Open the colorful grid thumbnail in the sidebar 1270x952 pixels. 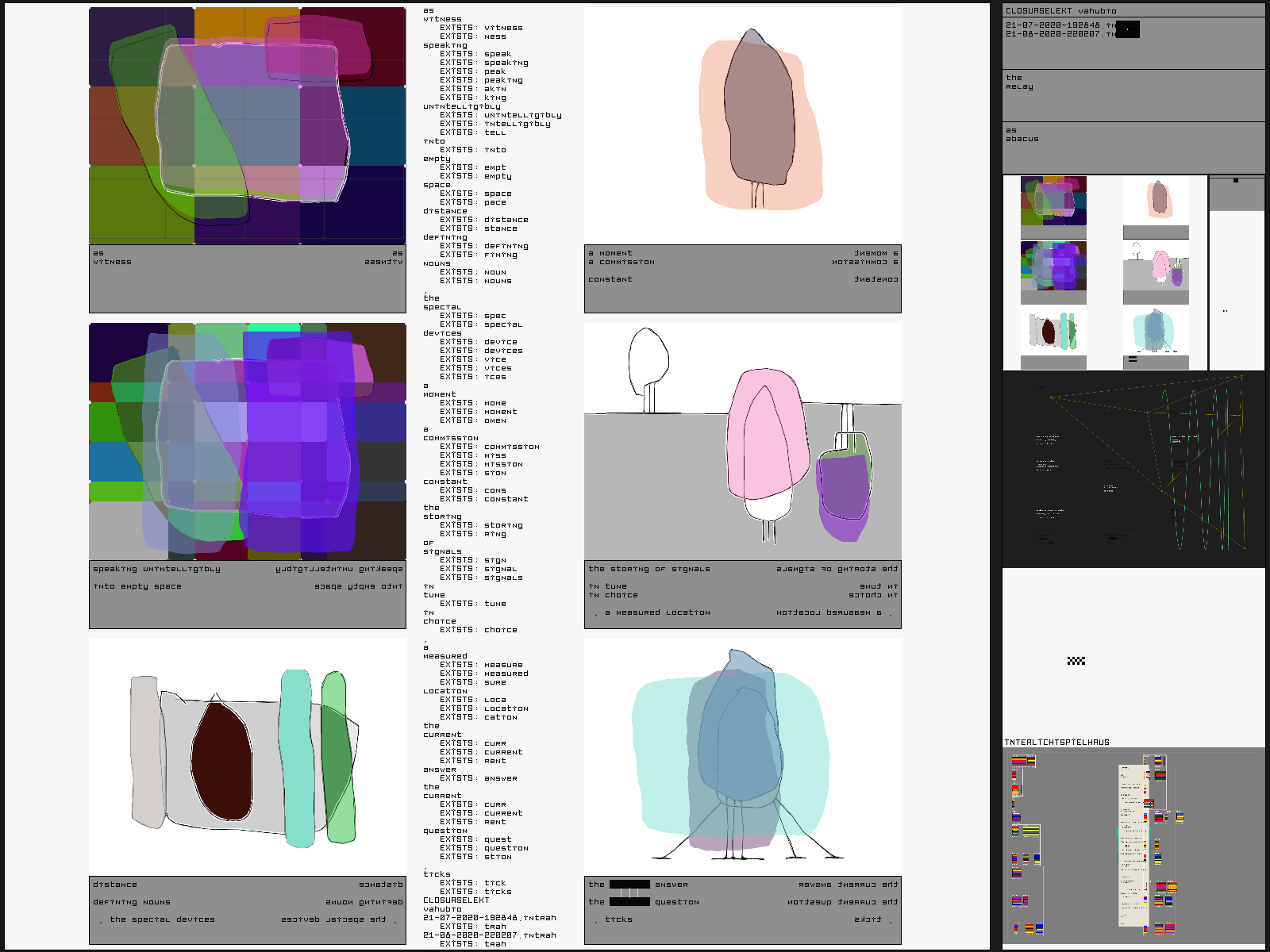pyautogui.click(x=1053, y=202)
